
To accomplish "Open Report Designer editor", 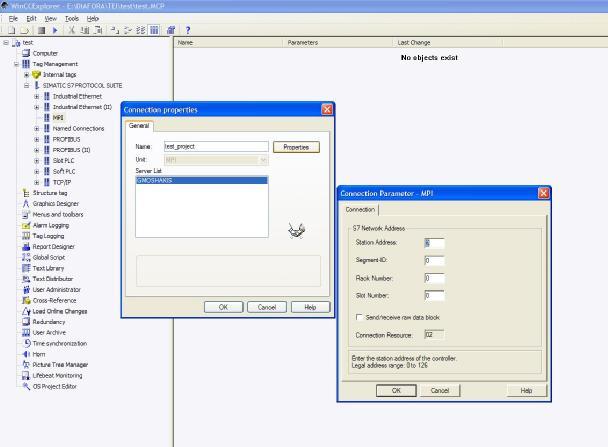I will pyautogui.click(x=54, y=247).
